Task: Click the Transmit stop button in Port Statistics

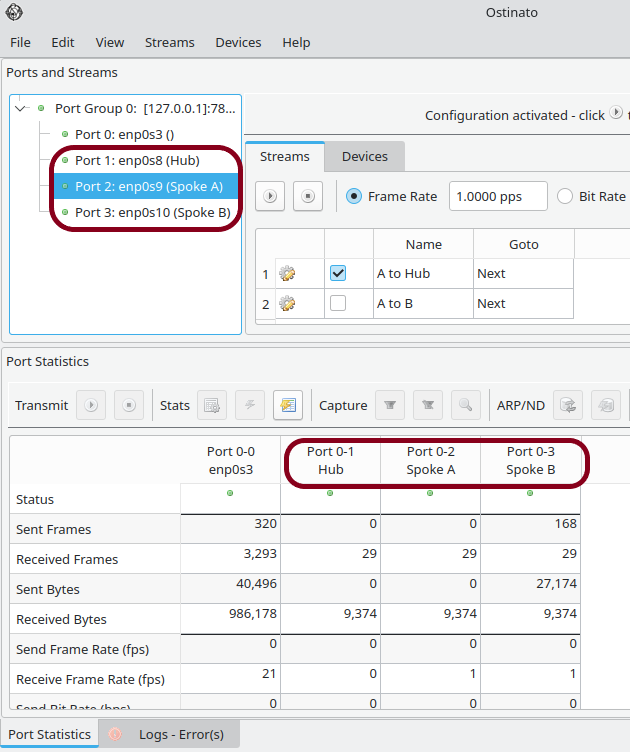Action: 129,405
